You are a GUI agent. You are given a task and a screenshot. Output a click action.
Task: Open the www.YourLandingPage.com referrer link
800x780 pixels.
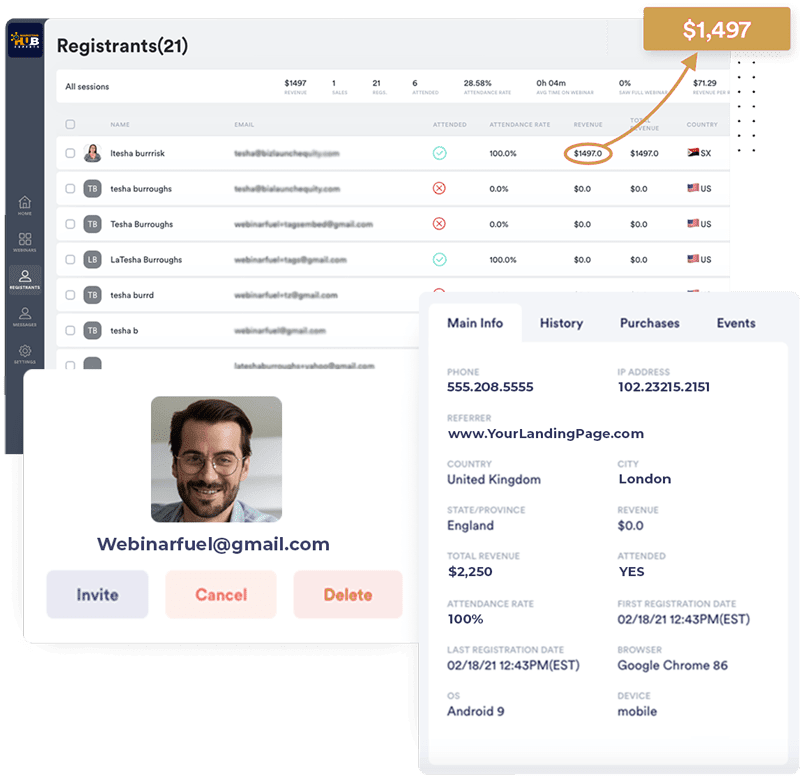(545, 434)
